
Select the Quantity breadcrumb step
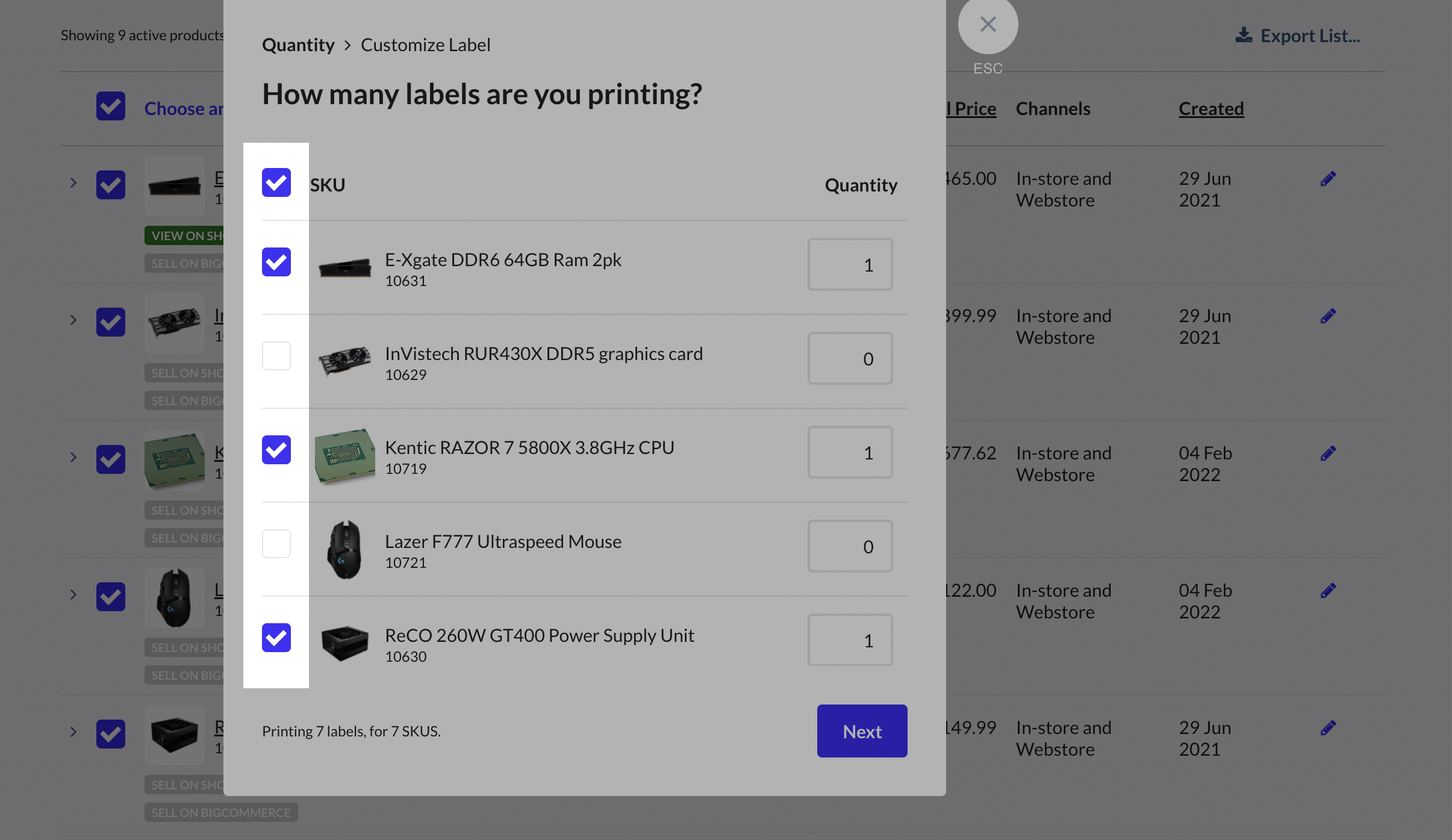pos(298,45)
